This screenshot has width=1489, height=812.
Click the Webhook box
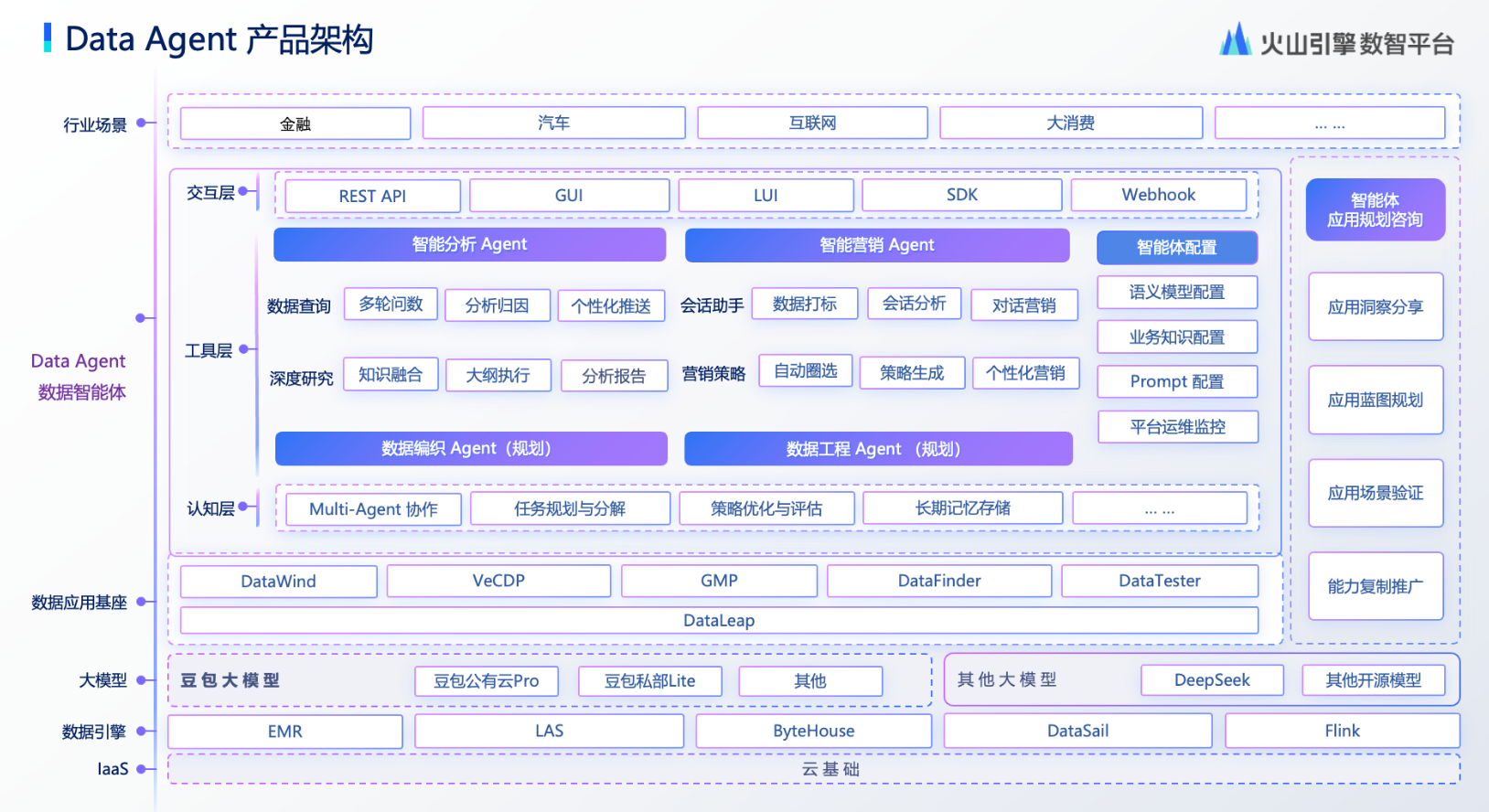pyautogui.click(x=1159, y=195)
